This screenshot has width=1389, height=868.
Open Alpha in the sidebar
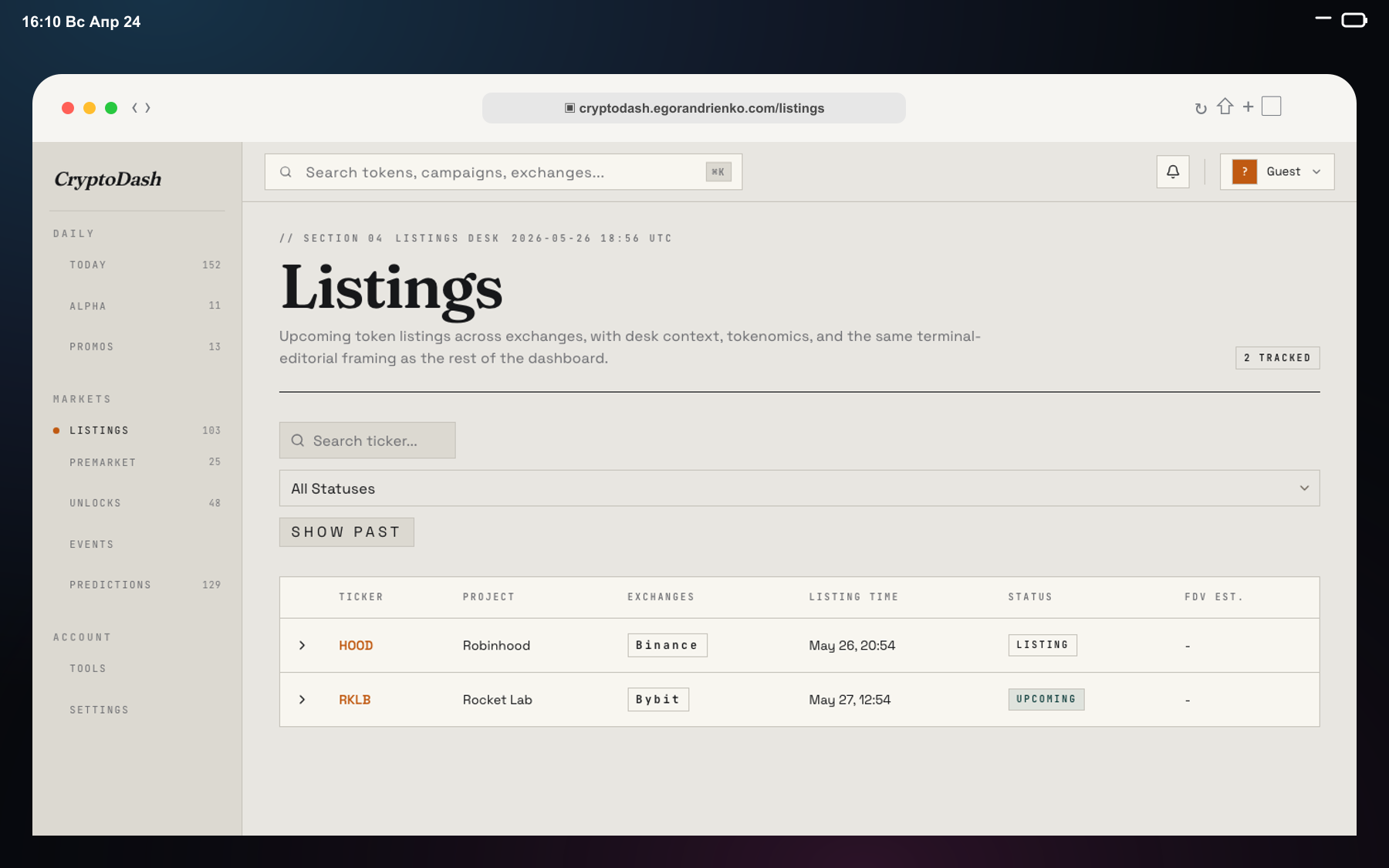click(x=137, y=306)
